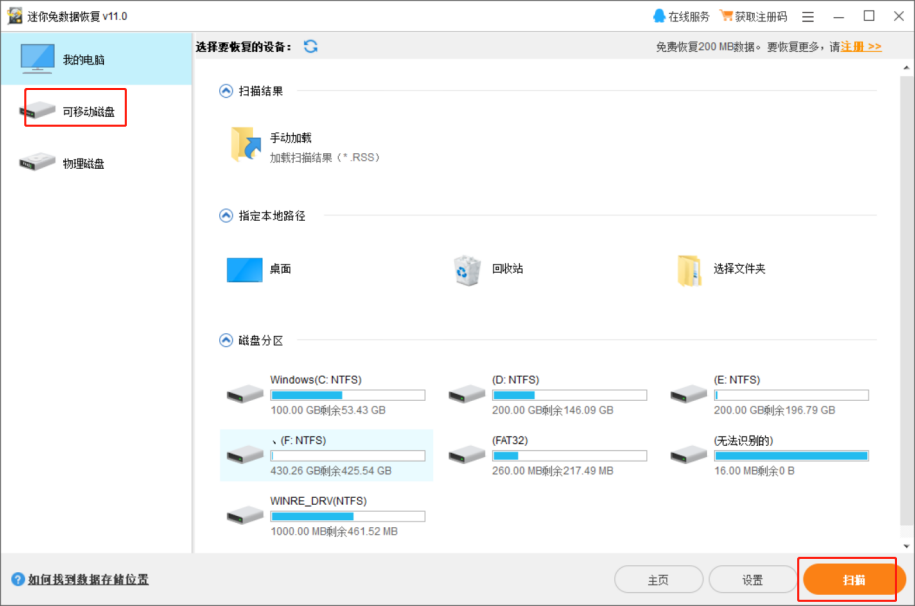The width and height of the screenshot is (915, 606).
Task: Select the My Computer tab
Action: pyautogui.click(x=96, y=59)
